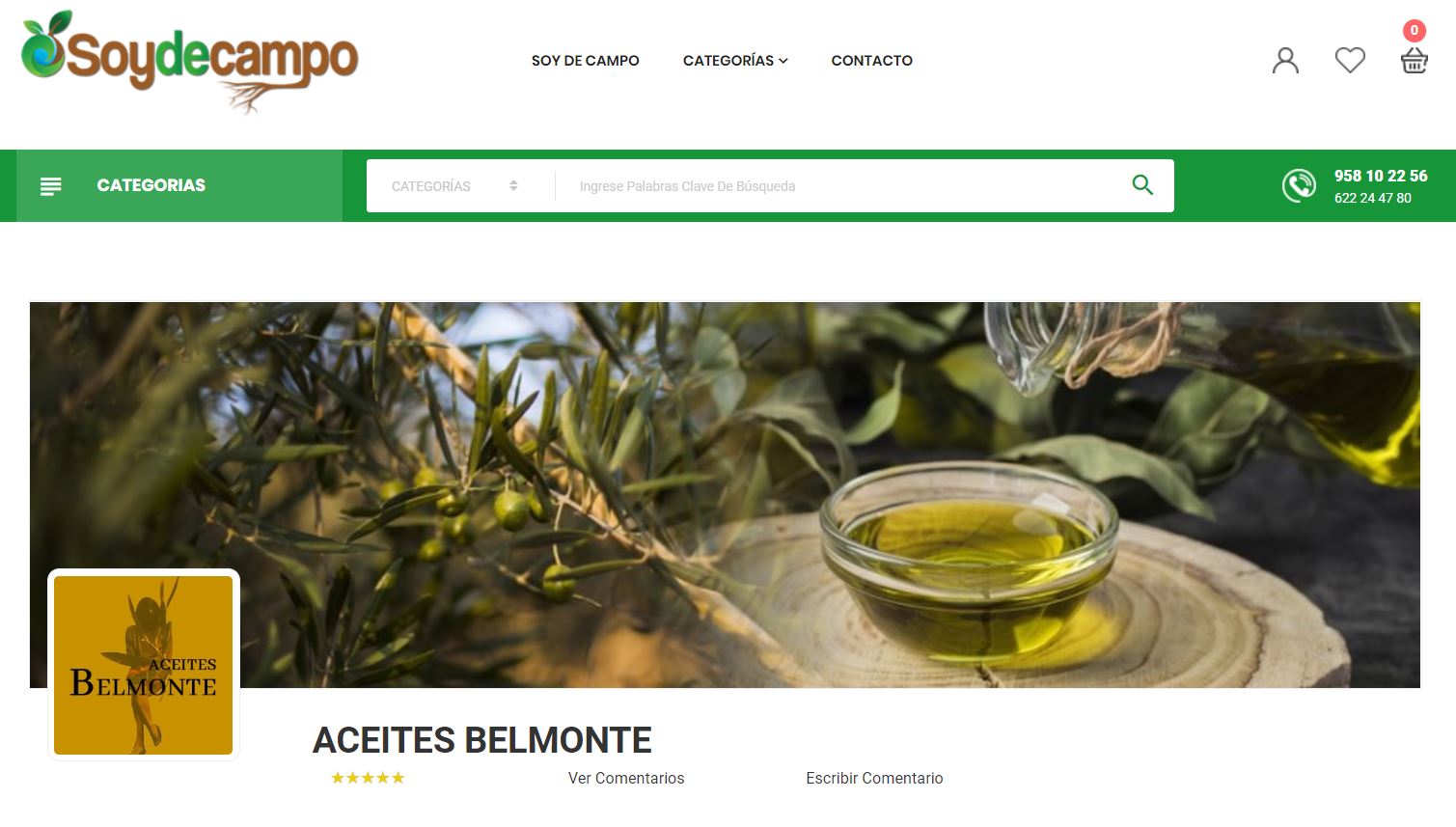Open the Contacto menu item

(871, 61)
